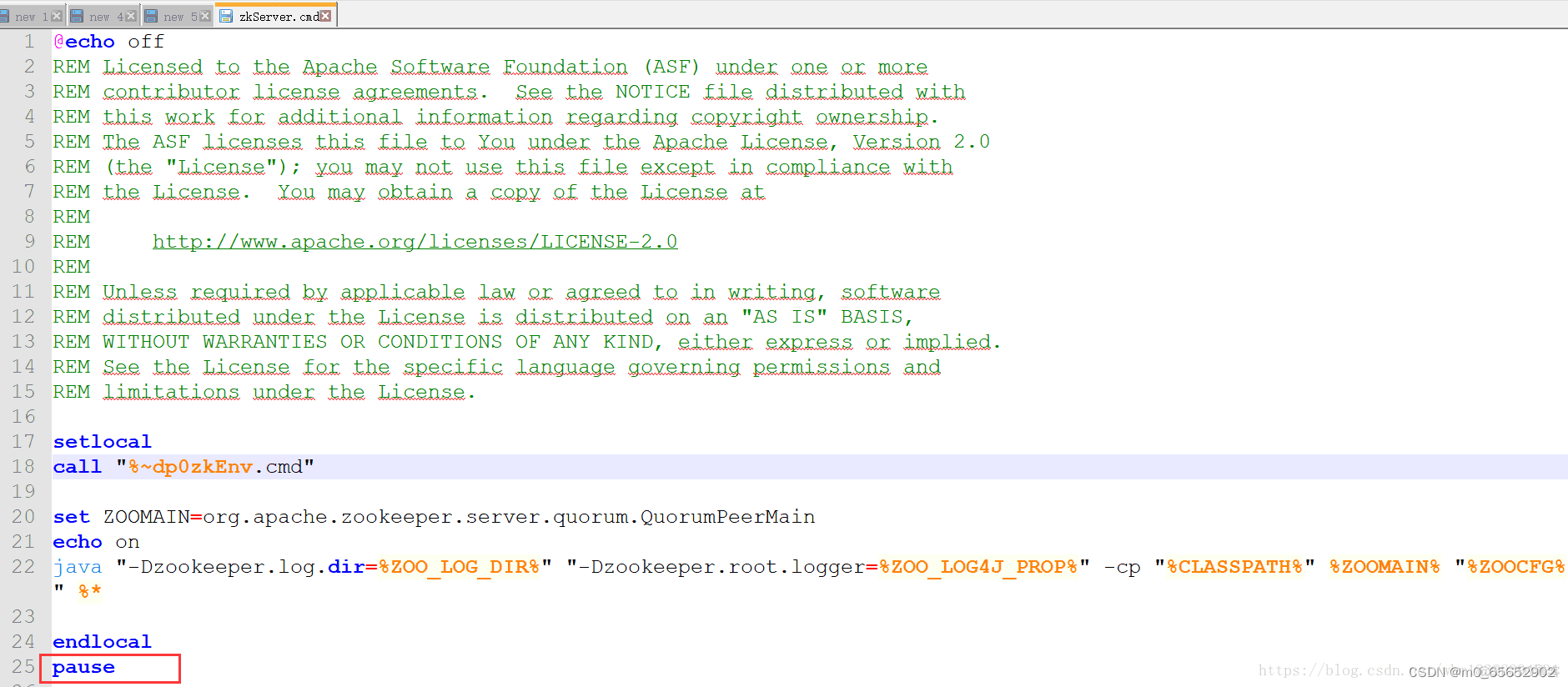Image resolution: width=1568 pixels, height=687 pixels.
Task: Click the 'call' keyword on line 18
Action: click(x=77, y=467)
